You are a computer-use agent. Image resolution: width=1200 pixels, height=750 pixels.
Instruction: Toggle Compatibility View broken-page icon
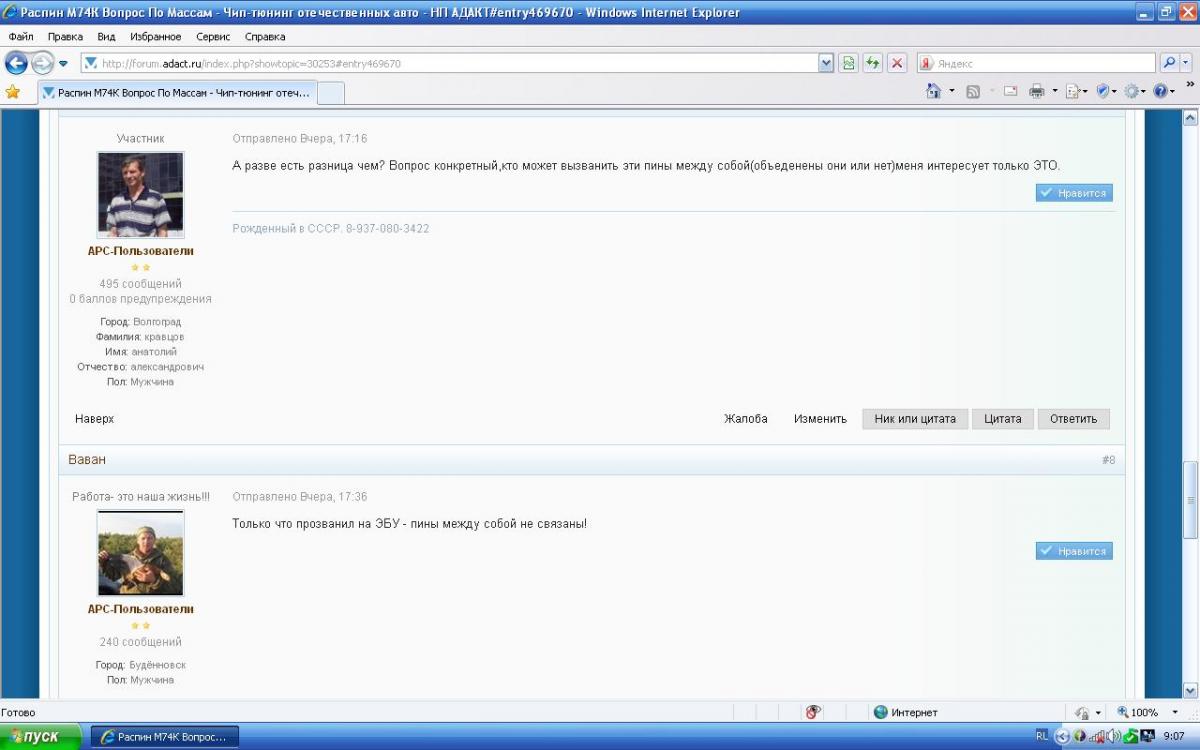(849, 63)
